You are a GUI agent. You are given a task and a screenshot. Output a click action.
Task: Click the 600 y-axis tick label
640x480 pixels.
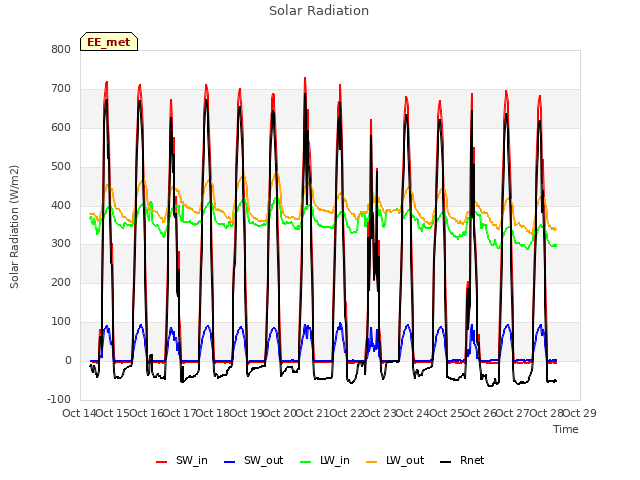[61, 127]
